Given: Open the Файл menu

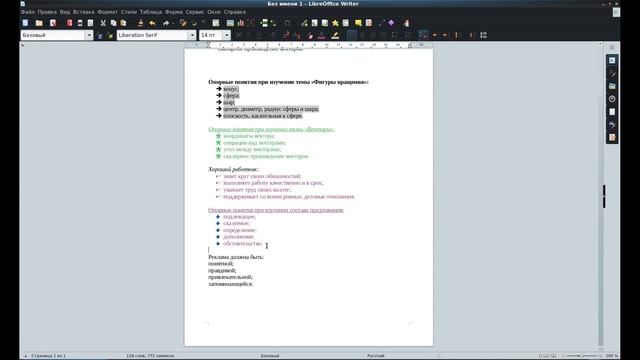Looking at the screenshot, I should pyautogui.click(x=28, y=12).
